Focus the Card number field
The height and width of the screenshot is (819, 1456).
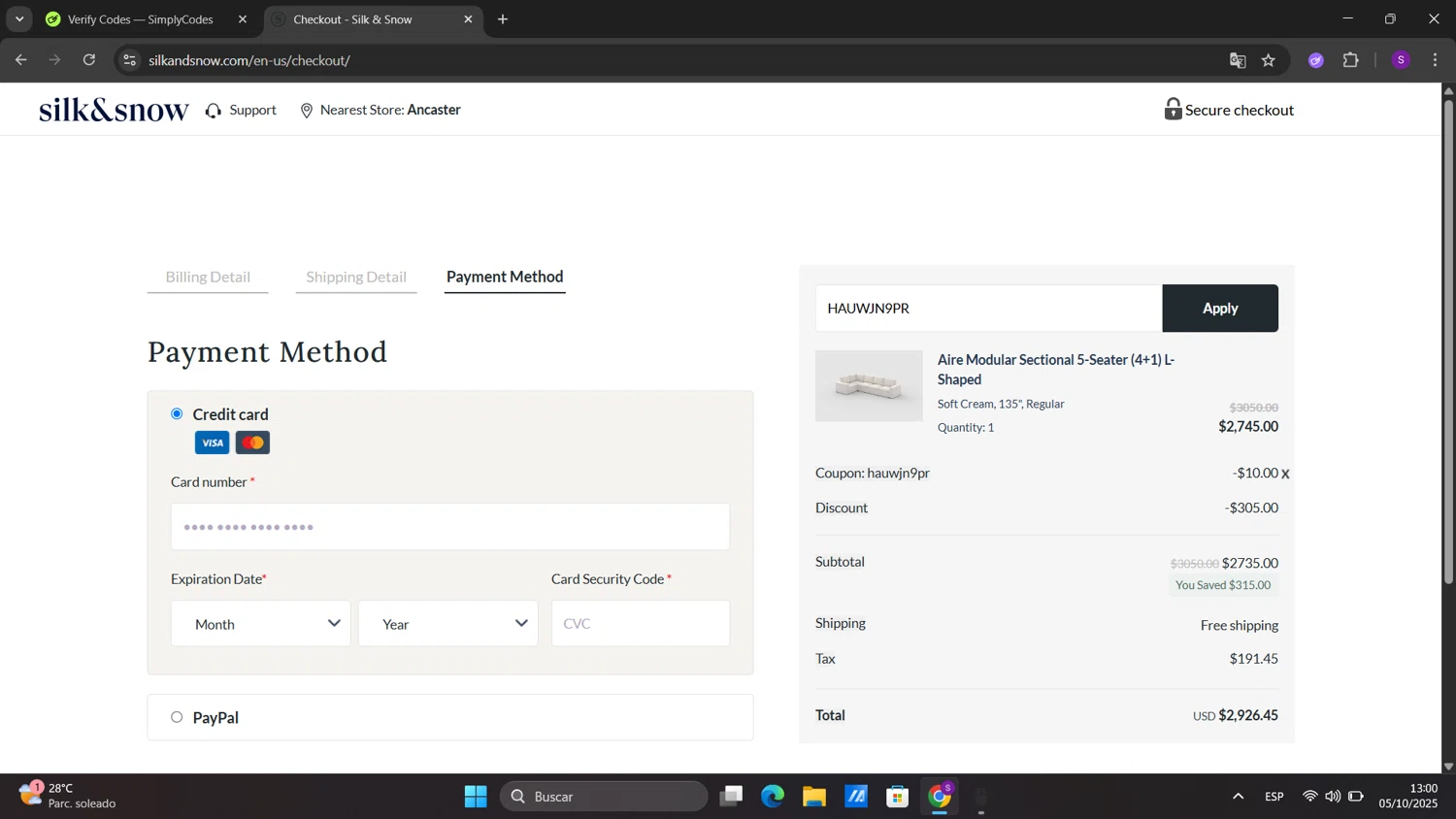[x=450, y=527]
